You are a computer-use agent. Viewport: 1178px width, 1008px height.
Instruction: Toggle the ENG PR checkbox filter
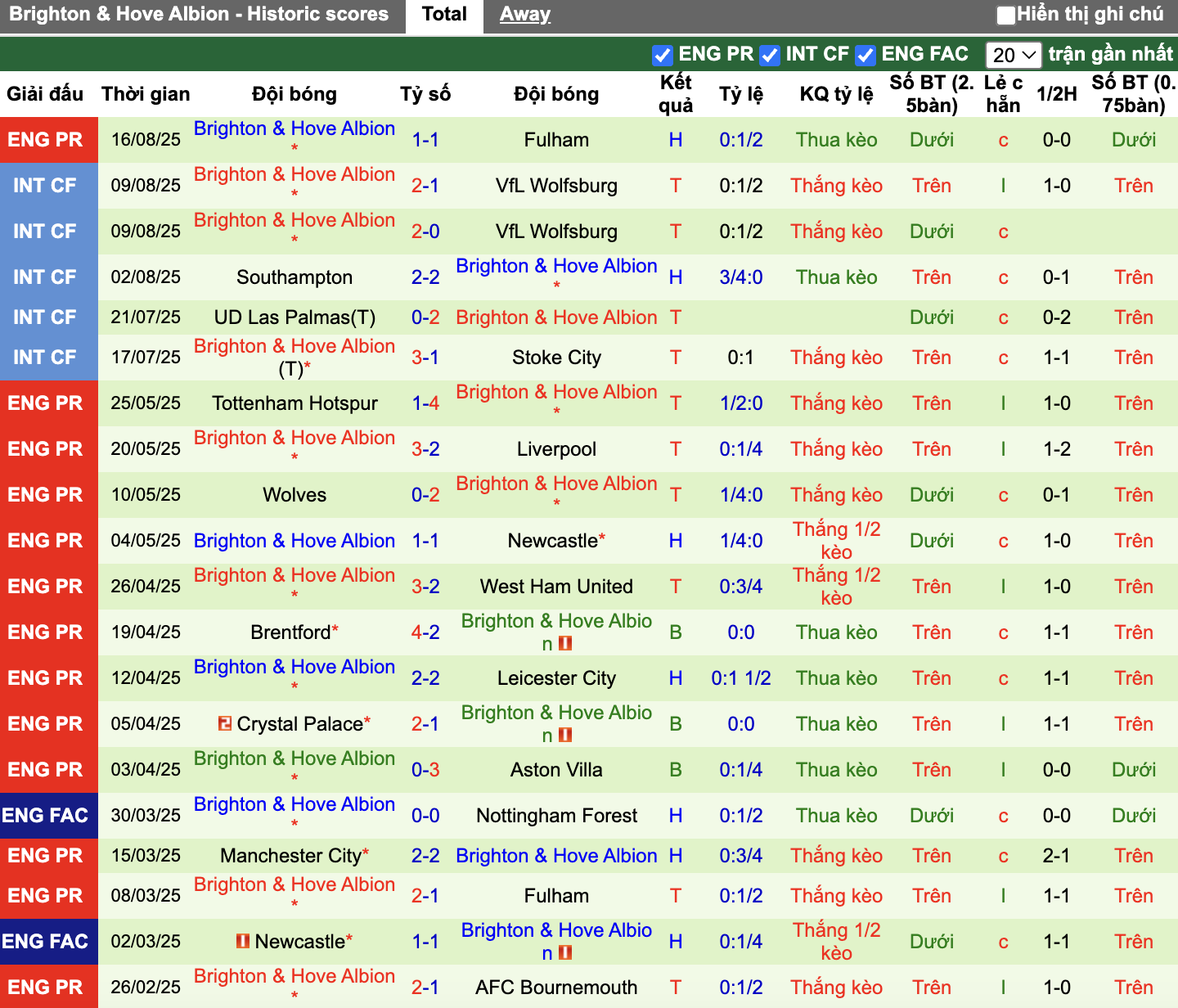663,56
